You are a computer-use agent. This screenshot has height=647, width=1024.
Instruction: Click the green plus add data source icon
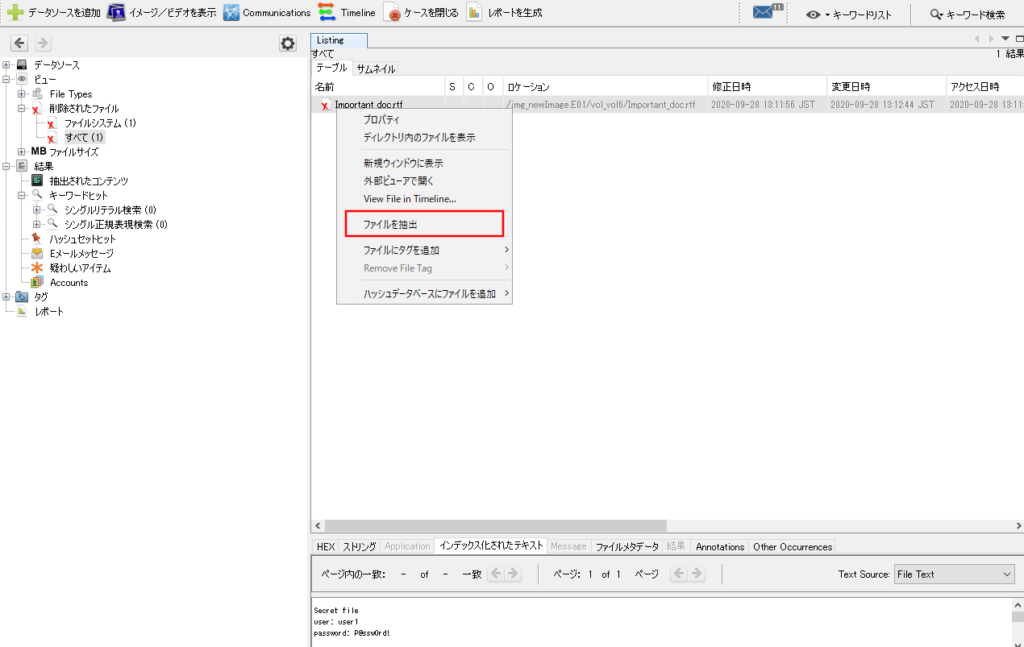click(x=16, y=12)
